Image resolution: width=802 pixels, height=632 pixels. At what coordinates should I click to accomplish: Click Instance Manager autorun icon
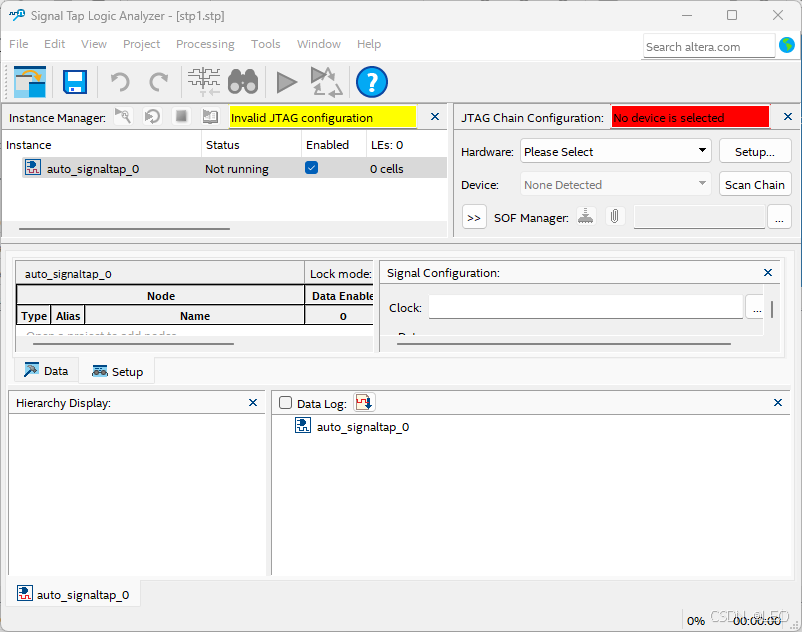point(152,117)
